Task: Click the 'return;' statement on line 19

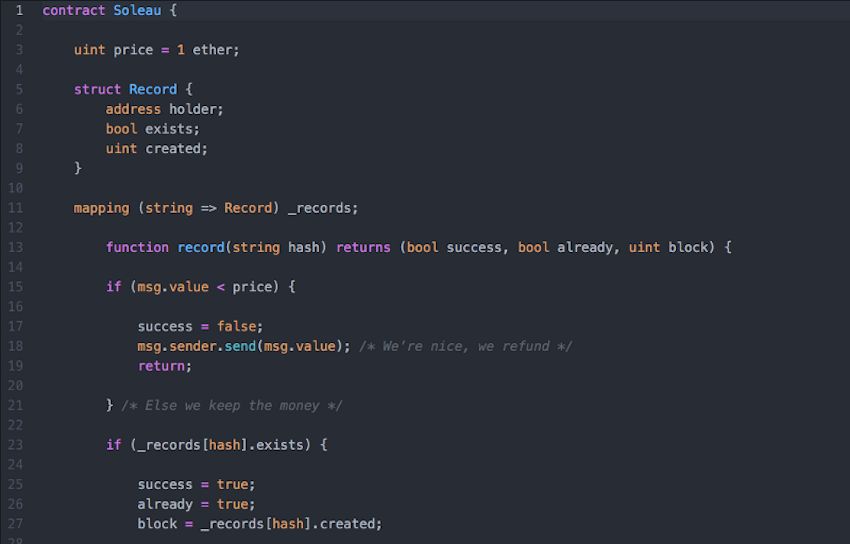Action: pyautogui.click(x=164, y=366)
